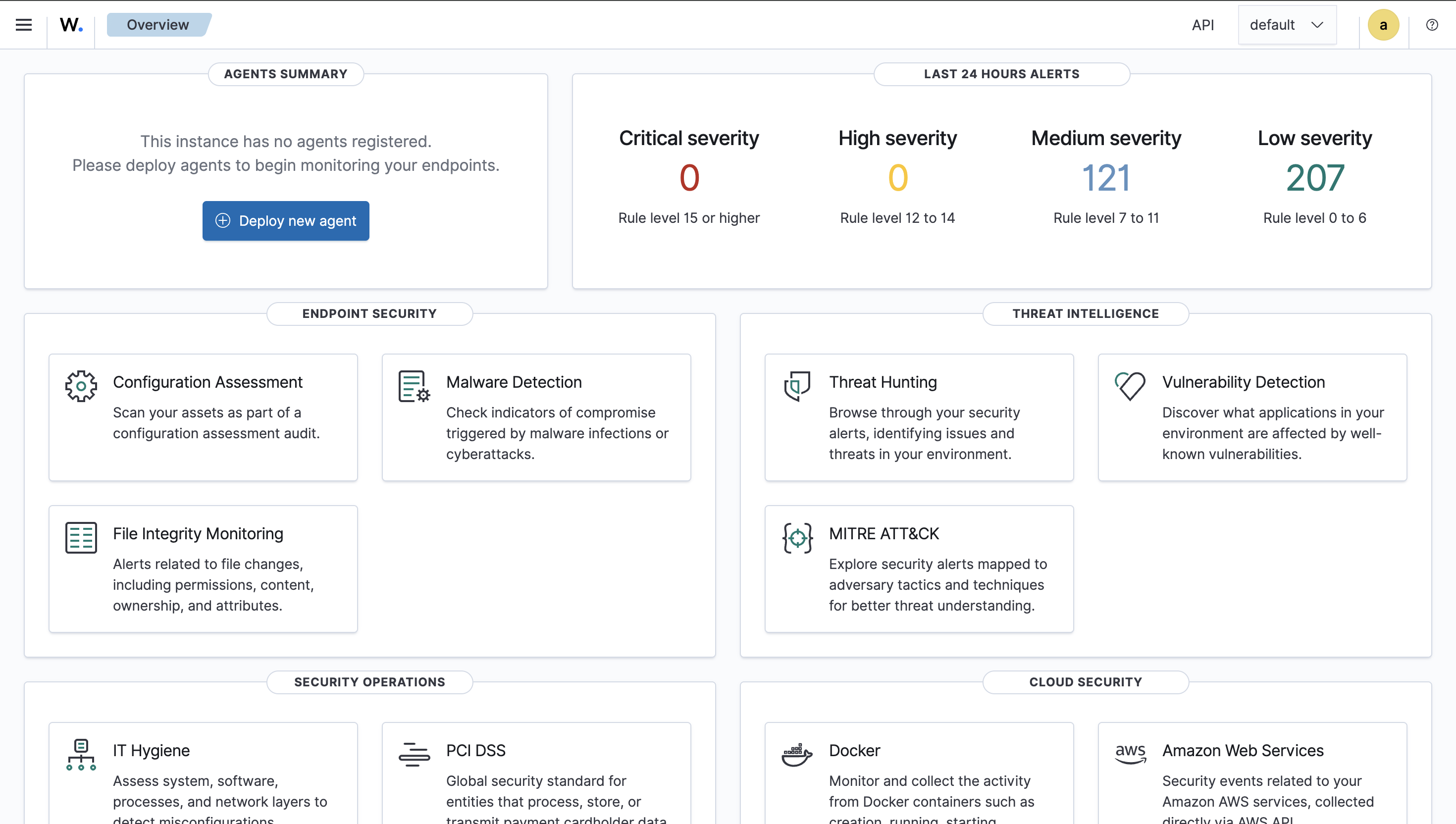Click the Vulnerability Detection heart icon

tap(1130, 385)
